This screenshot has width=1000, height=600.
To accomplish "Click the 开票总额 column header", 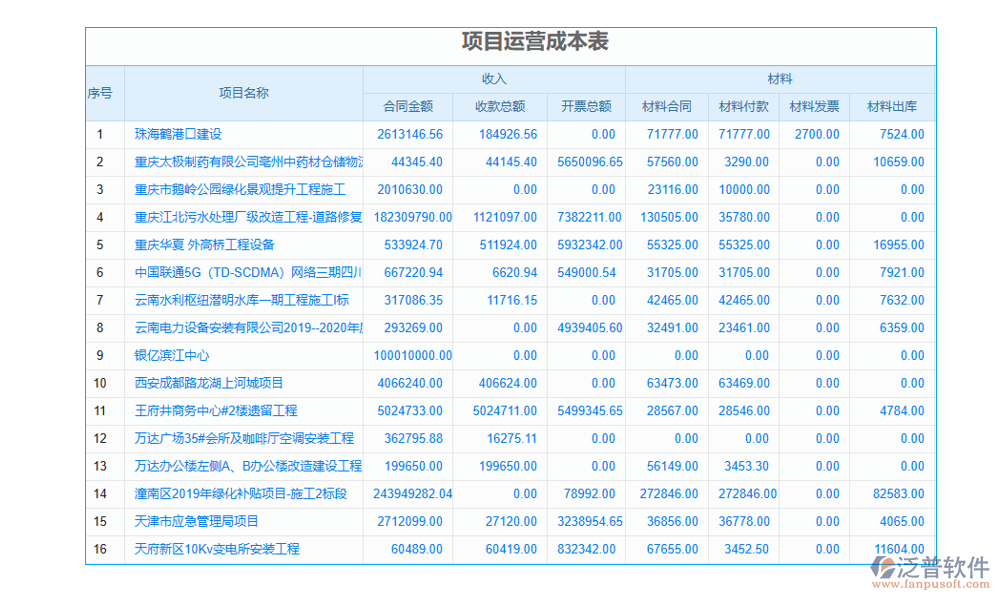I will 586,107.
